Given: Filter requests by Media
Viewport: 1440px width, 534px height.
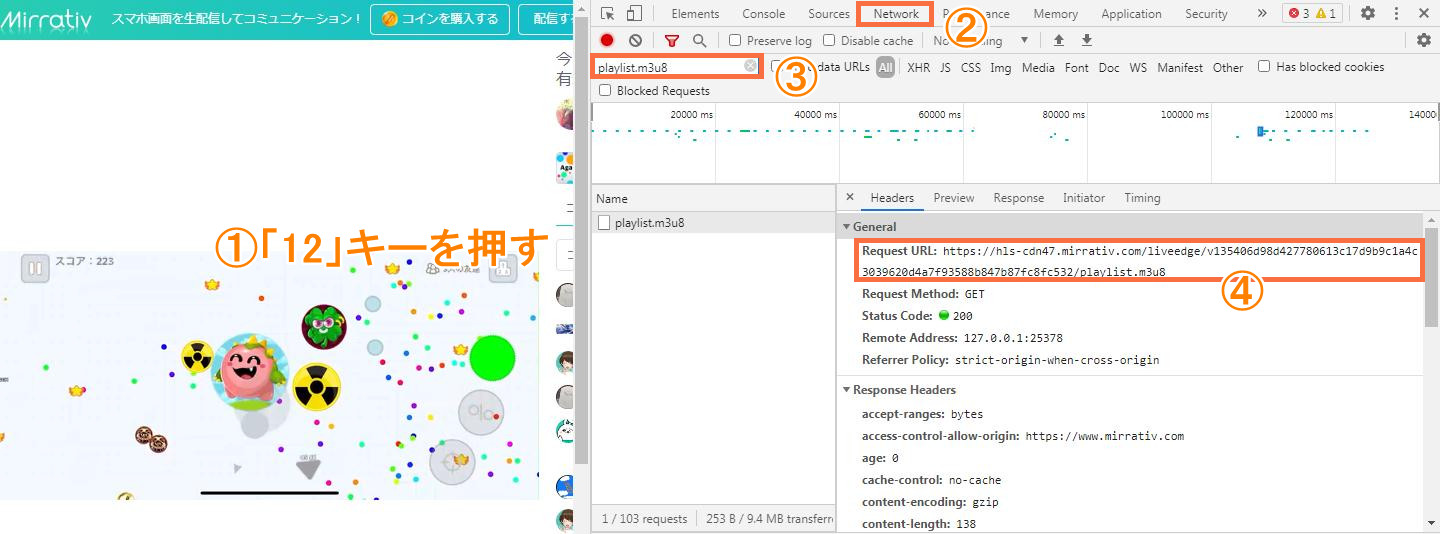Looking at the screenshot, I should coord(1038,68).
